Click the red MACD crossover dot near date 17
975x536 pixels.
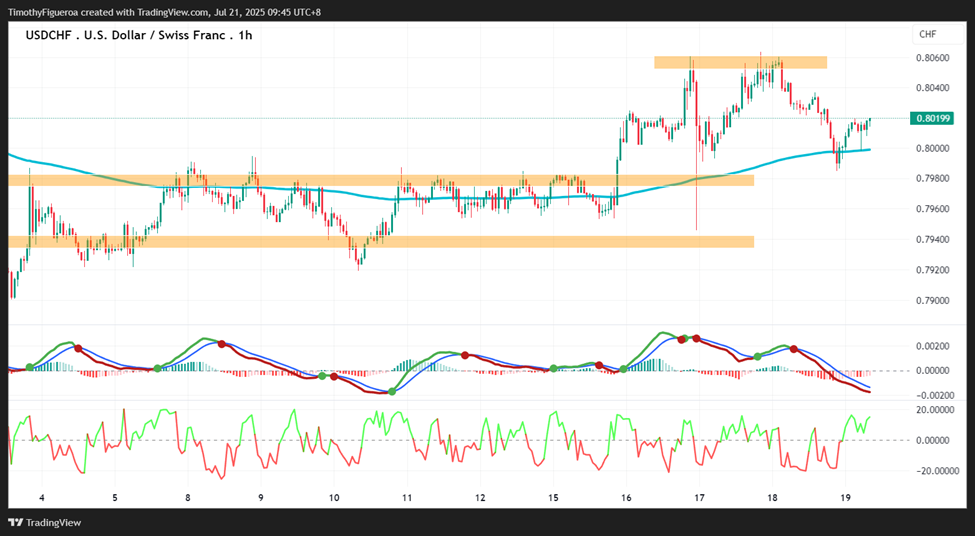(x=696, y=338)
